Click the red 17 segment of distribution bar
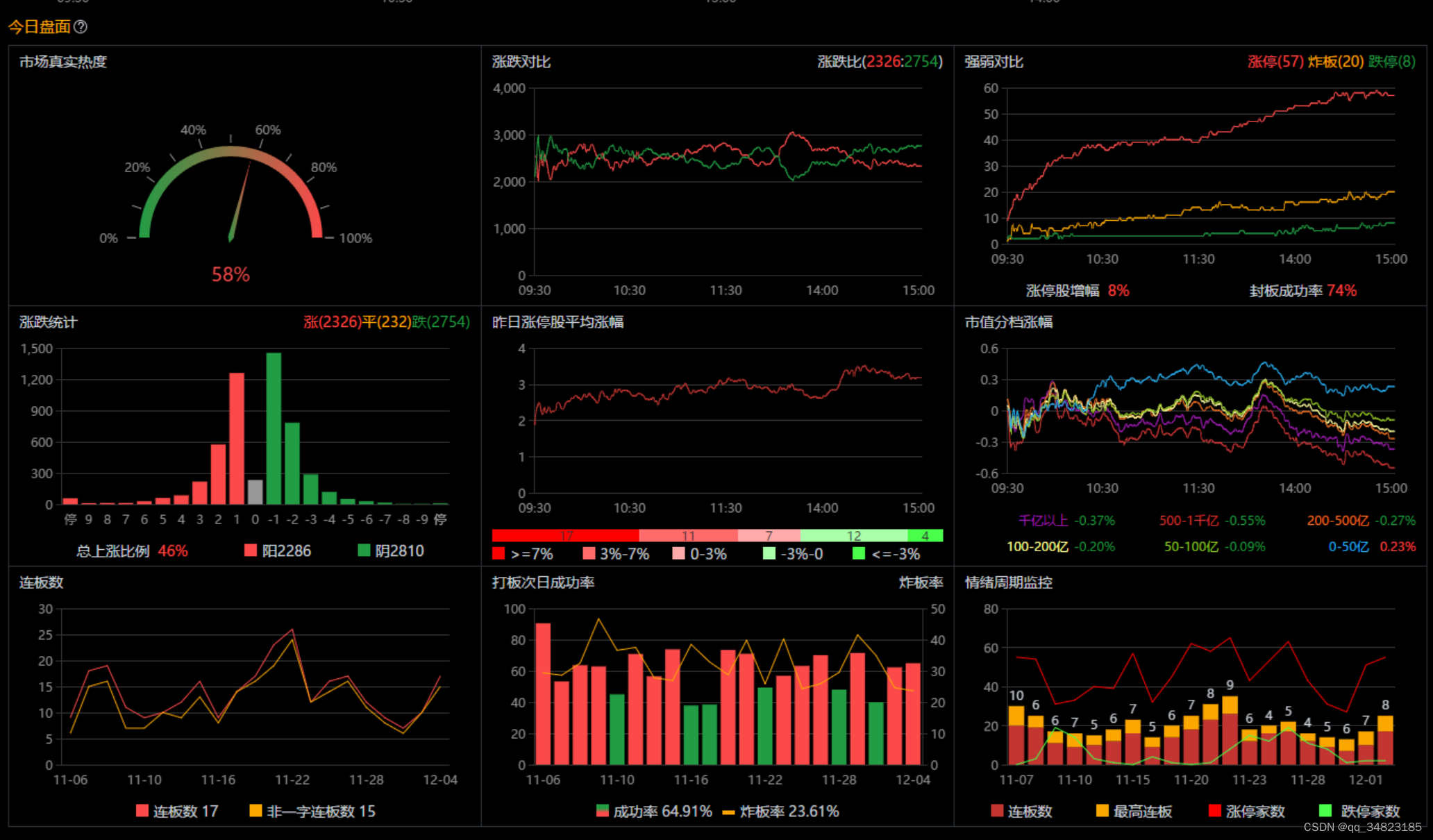The width and height of the screenshot is (1433, 840). 565,535
